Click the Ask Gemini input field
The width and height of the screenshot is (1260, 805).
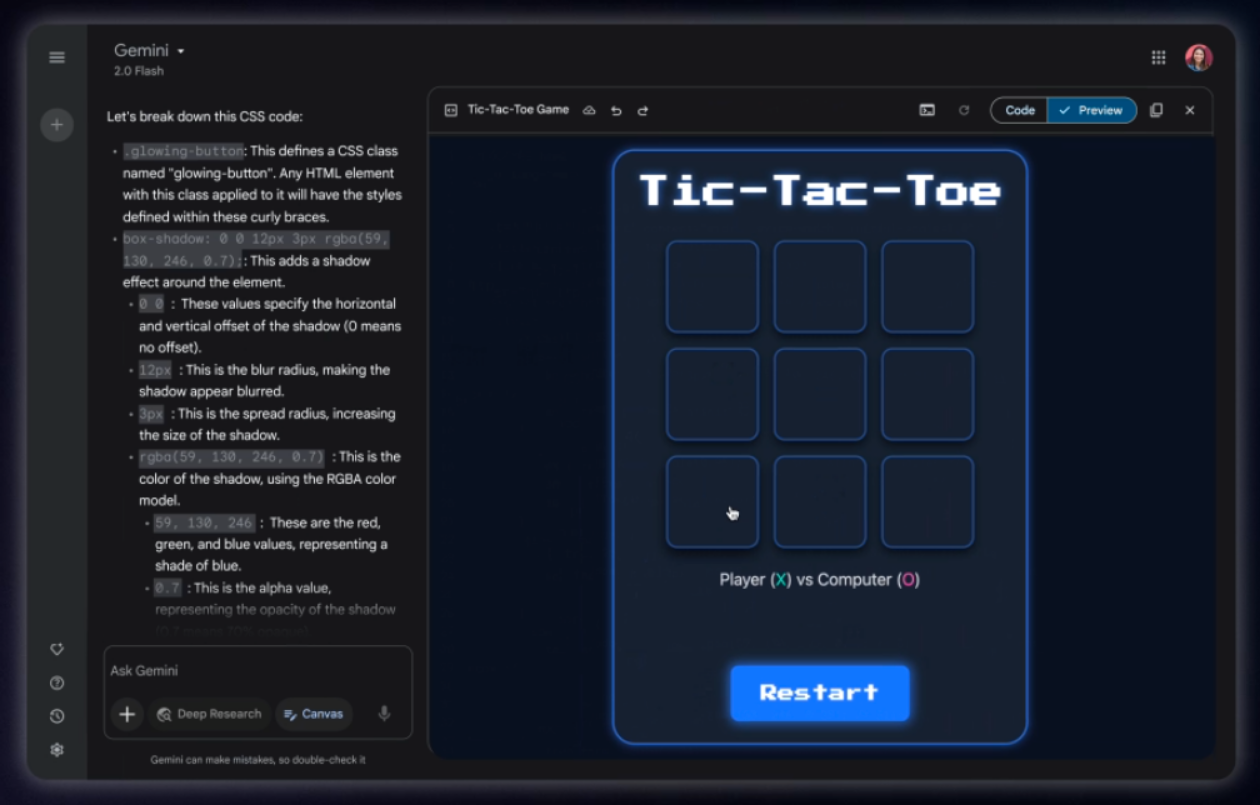(x=250, y=671)
